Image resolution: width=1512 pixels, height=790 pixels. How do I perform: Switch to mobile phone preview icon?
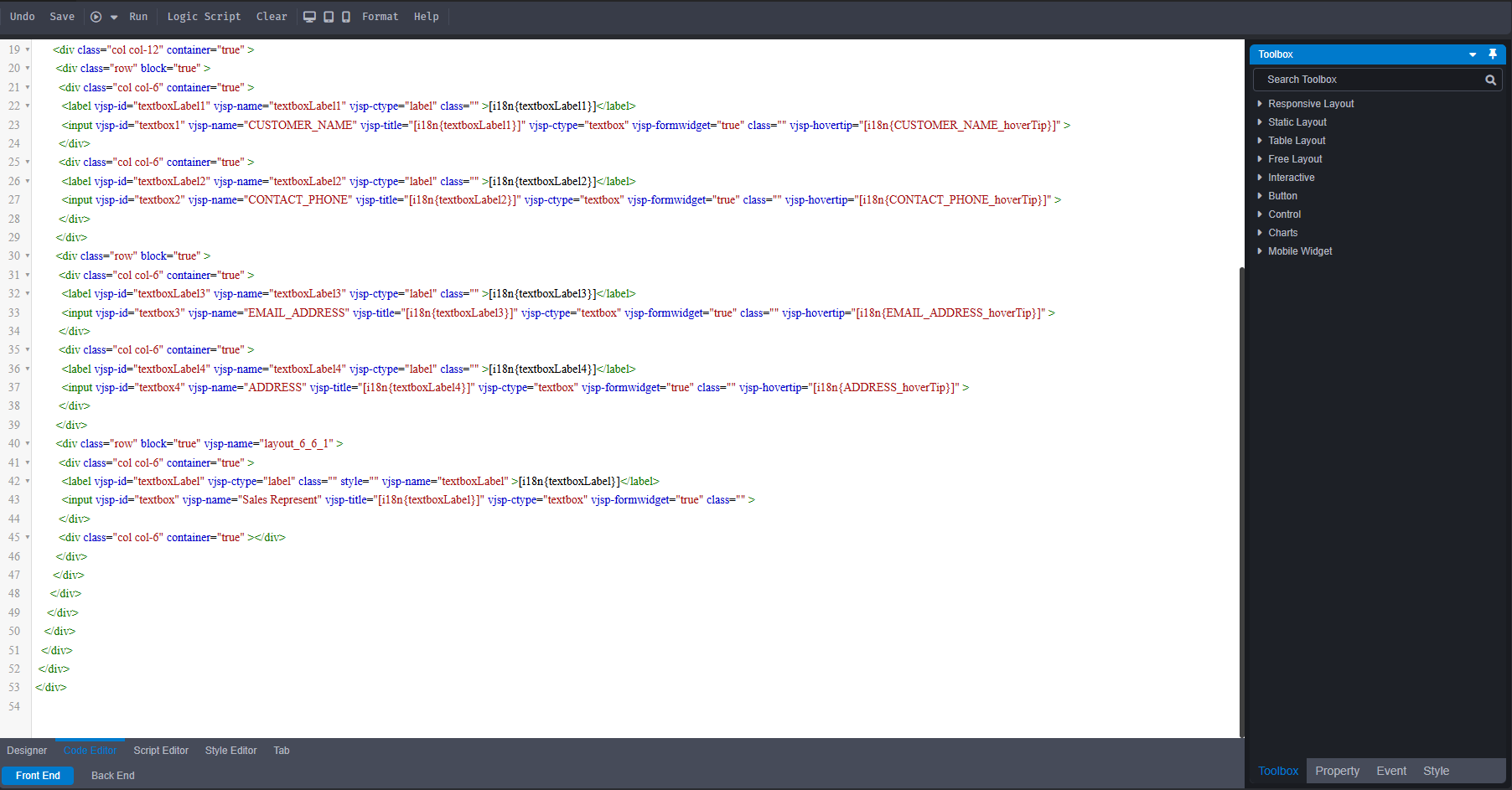[x=346, y=17]
